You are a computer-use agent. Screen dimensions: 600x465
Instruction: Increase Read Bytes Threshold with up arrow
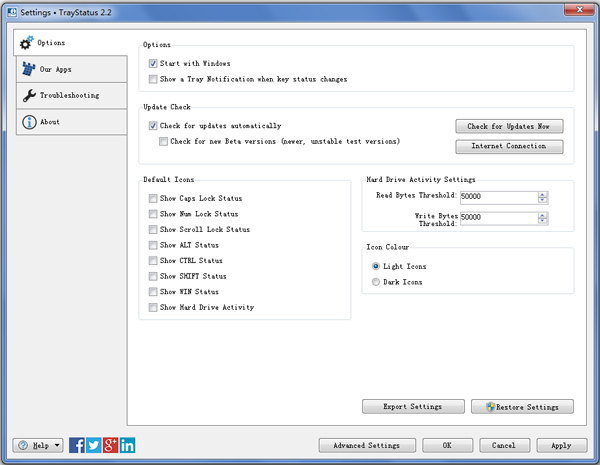(x=543, y=194)
